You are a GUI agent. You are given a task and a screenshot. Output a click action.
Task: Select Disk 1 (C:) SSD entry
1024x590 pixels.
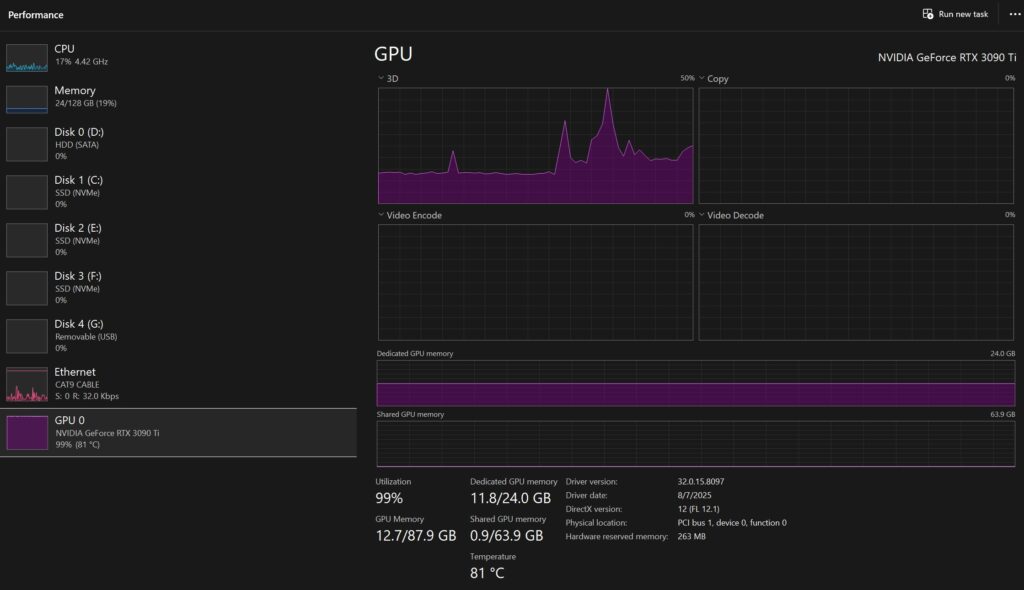(x=78, y=191)
